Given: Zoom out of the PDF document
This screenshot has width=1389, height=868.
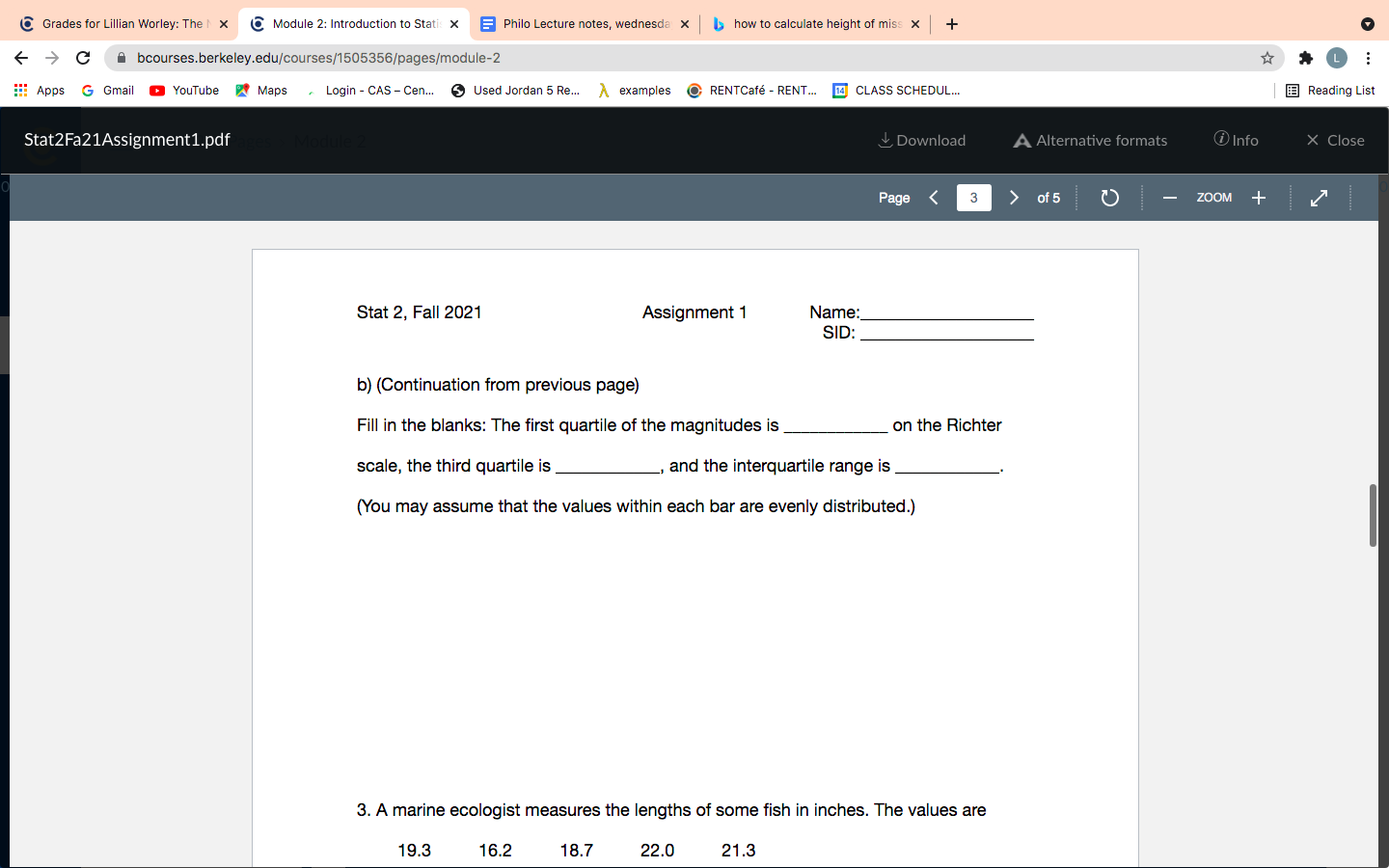Looking at the screenshot, I should point(1169,198).
